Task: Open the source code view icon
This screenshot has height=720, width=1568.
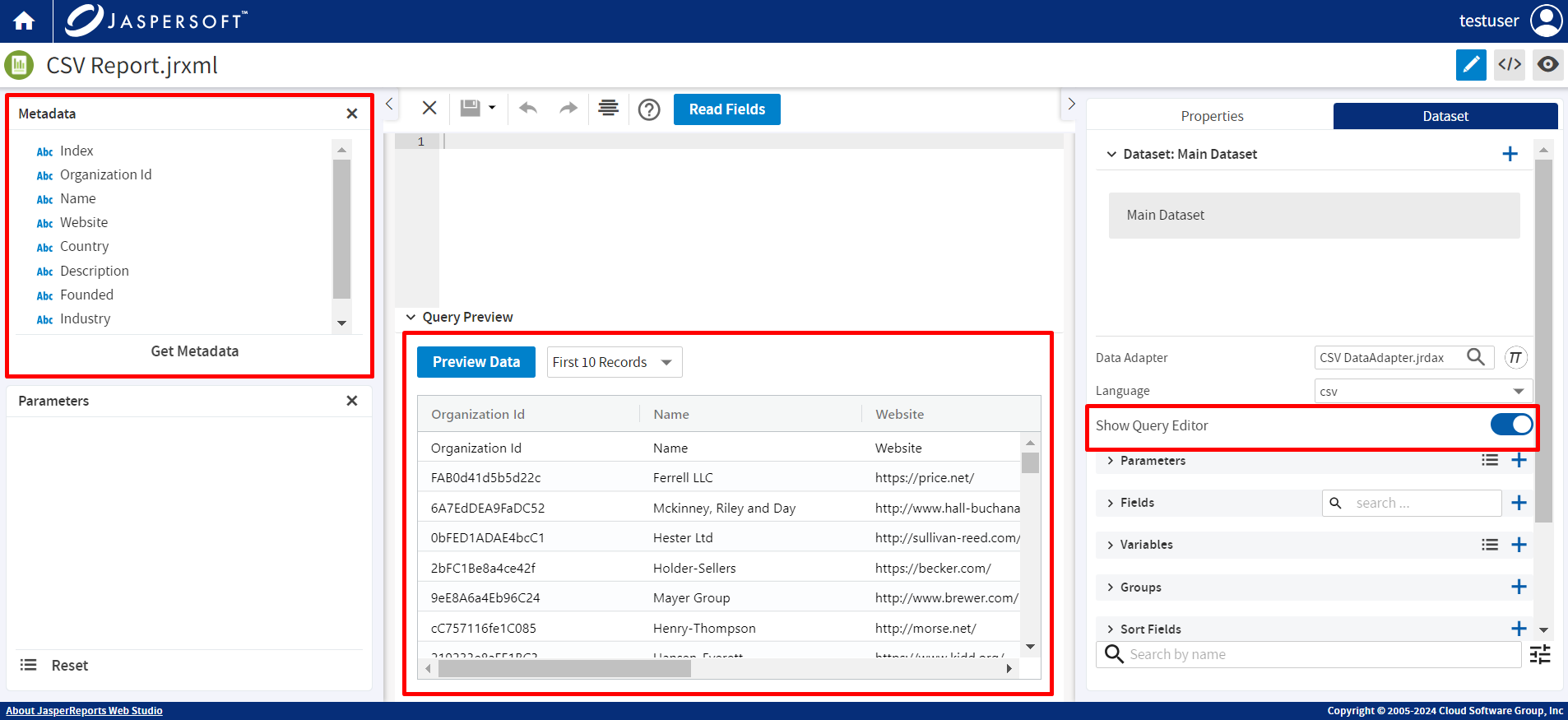Action: pos(1510,64)
